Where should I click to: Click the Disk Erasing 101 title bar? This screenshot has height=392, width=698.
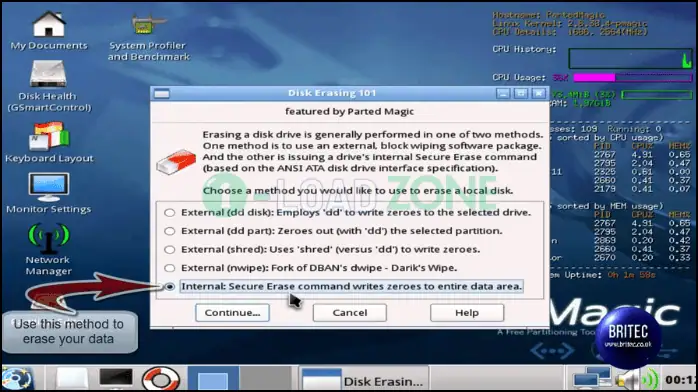tap(332, 93)
